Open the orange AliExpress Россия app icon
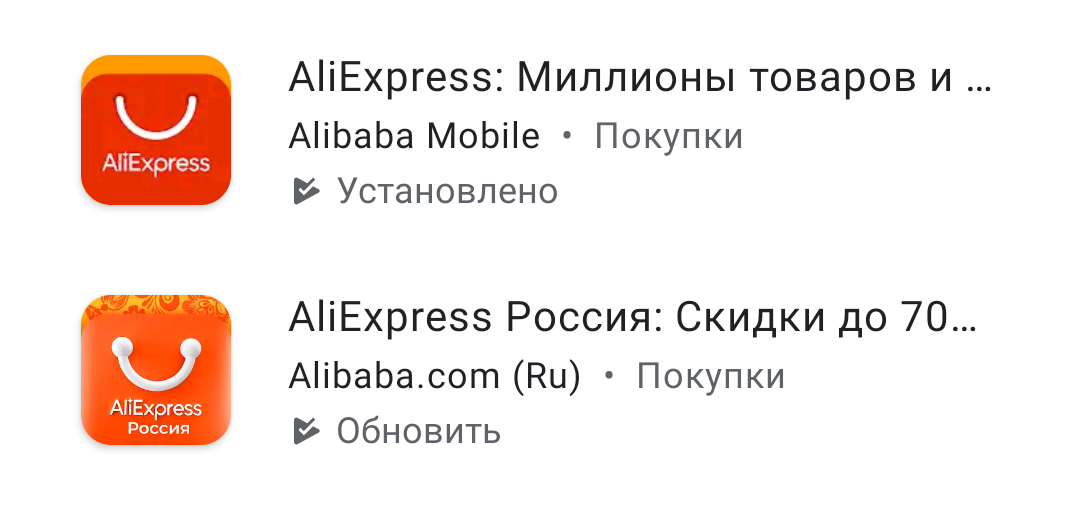This screenshot has height=513, width=1080. (x=155, y=370)
